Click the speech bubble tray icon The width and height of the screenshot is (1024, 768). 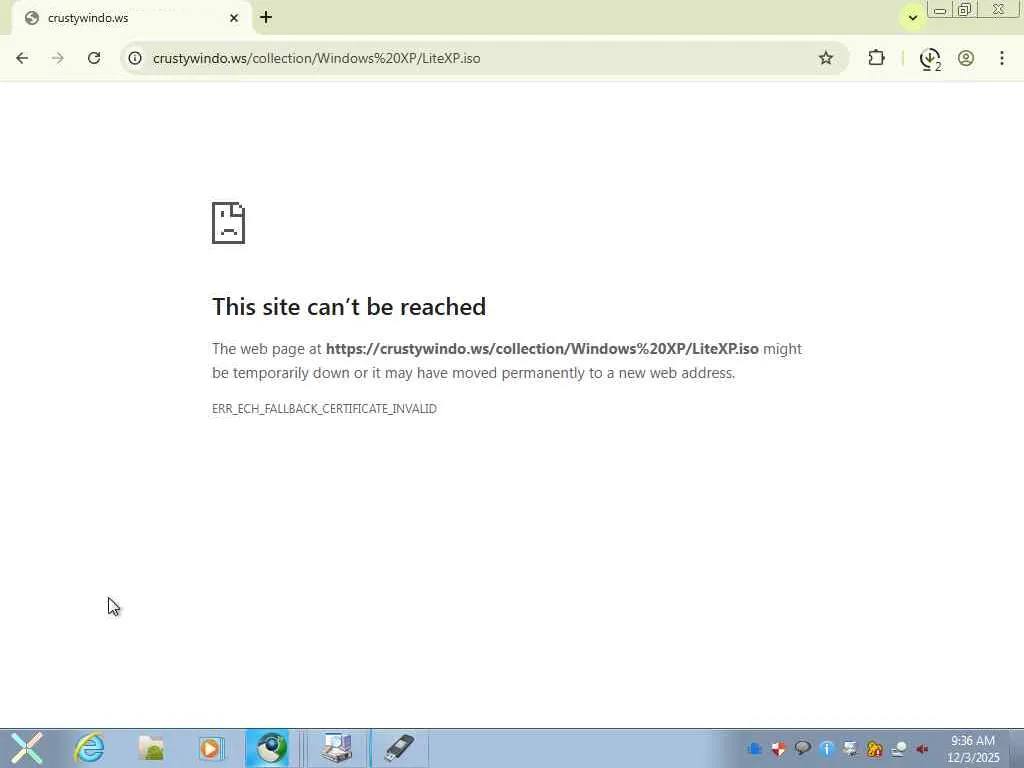coord(803,748)
